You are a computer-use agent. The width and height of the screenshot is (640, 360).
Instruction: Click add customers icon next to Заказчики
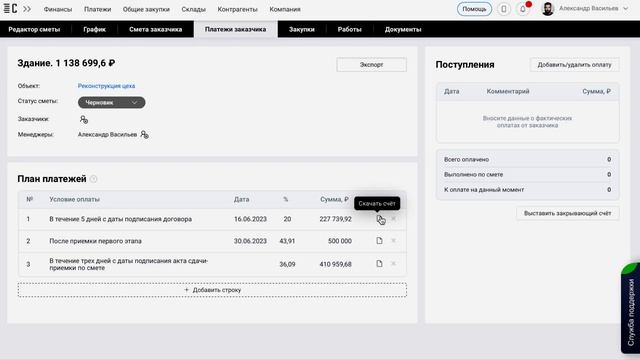tap(84, 120)
